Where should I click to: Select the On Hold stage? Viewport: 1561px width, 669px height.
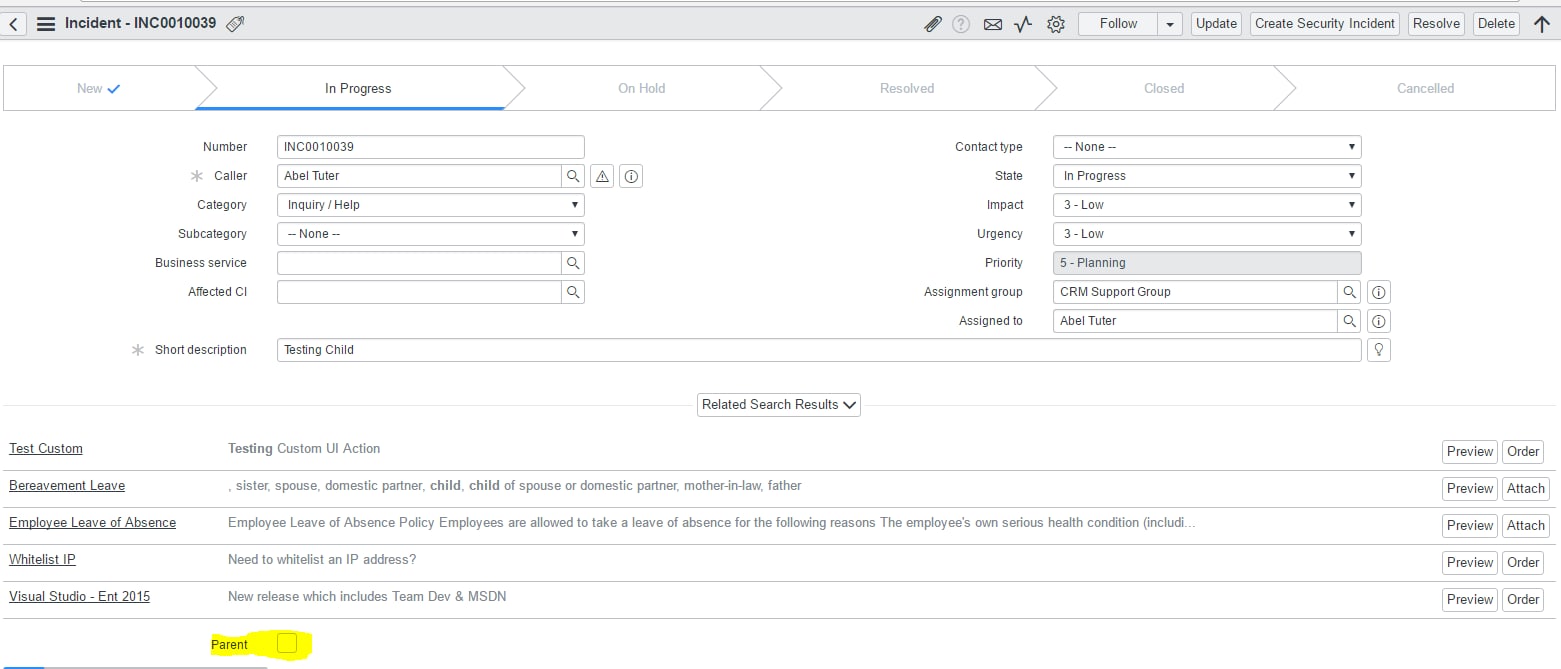(641, 88)
